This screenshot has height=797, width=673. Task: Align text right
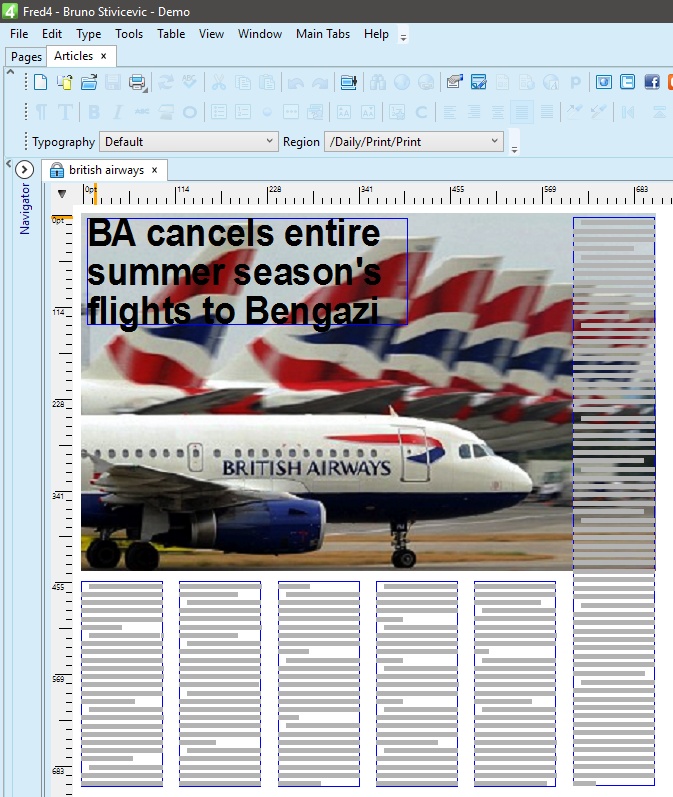point(474,112)
